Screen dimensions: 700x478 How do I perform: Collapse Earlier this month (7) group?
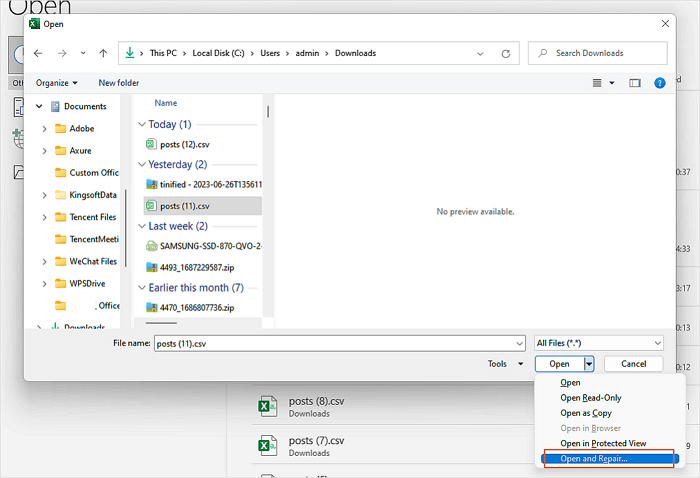[142, 288]
